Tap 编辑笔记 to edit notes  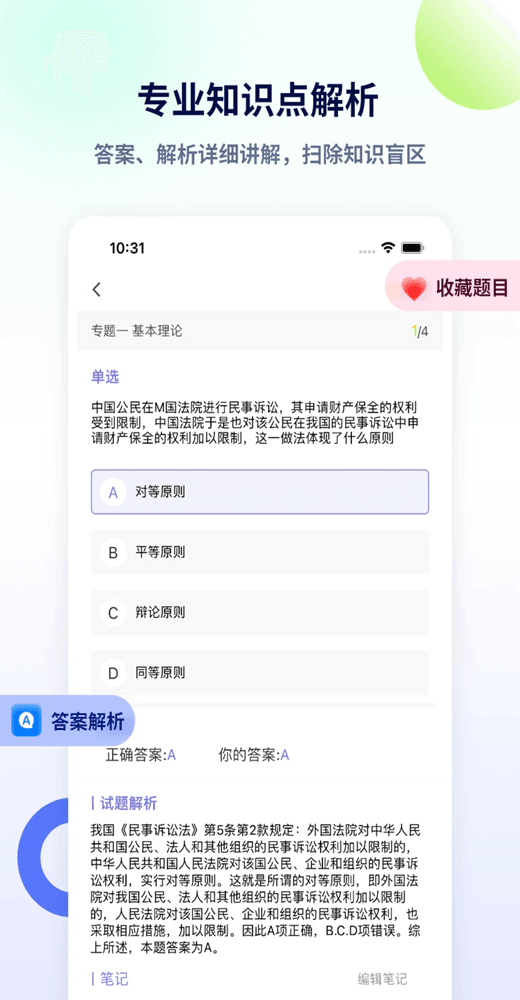click(382, 979)
